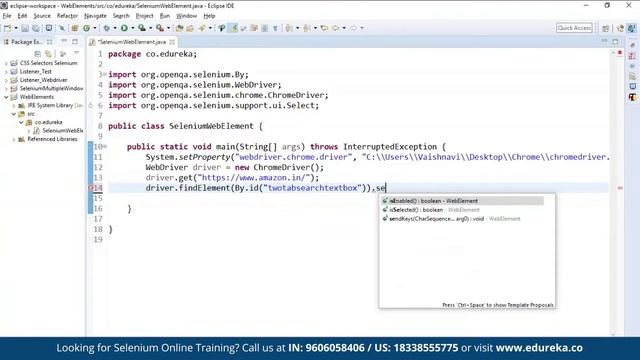The image size is (640, 360).
Task: Select SeleniumWebElement file in Package Explorer
Action: [62, 131]
